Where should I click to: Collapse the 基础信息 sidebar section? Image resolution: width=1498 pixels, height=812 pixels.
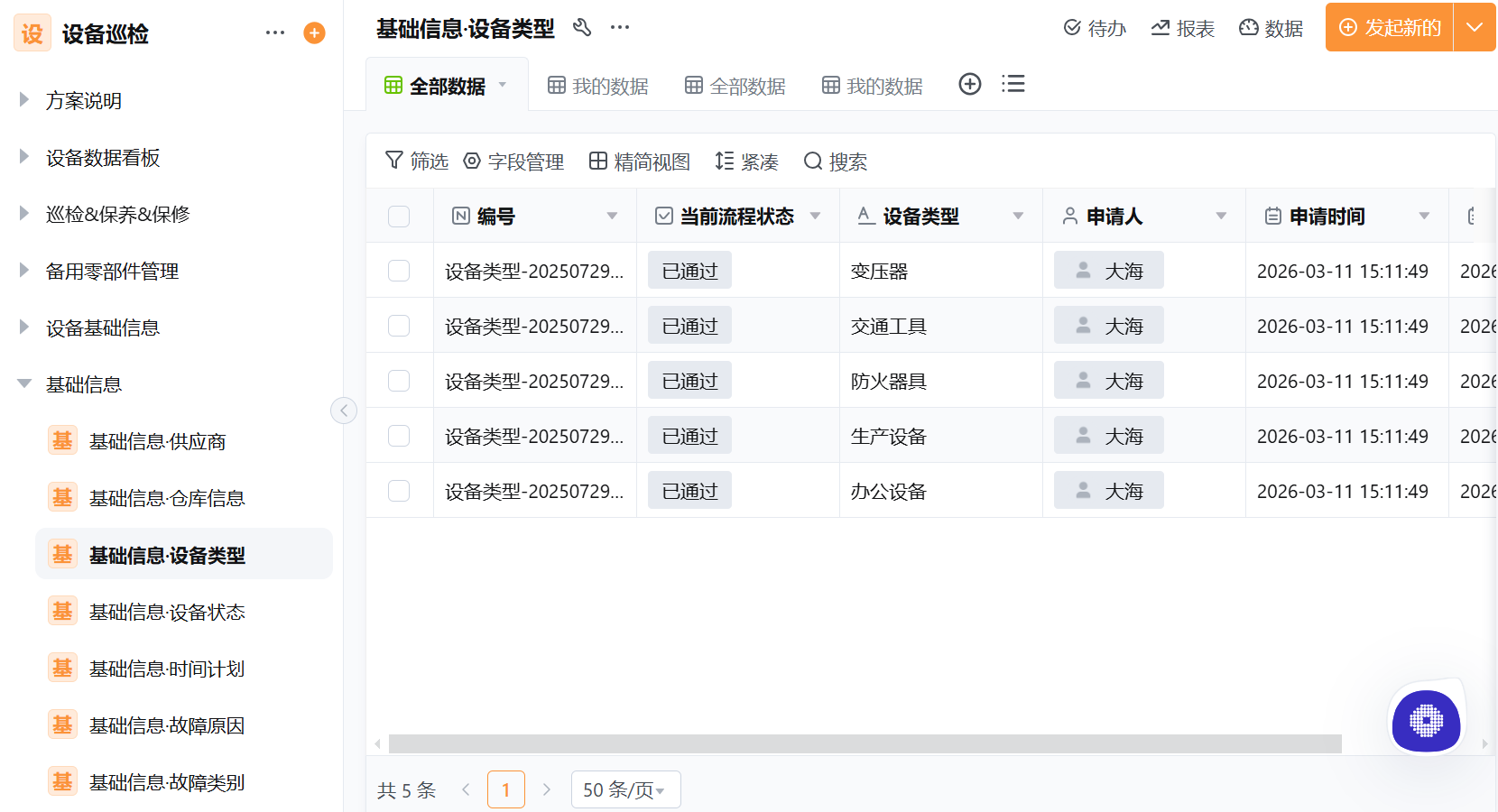(x=24, y=383)
